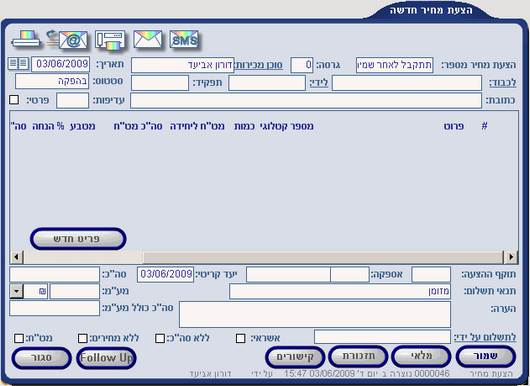Click the מט"ח ליחידה column header
Viewport: 530px width, 386px height.
point(197,126)
